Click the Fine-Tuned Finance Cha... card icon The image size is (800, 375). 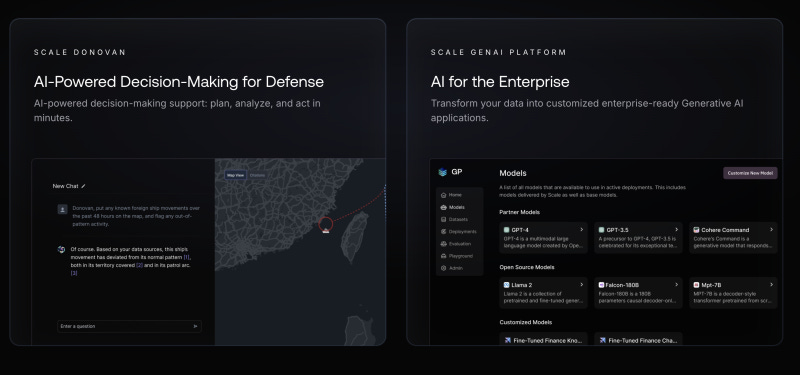(603, 340)
